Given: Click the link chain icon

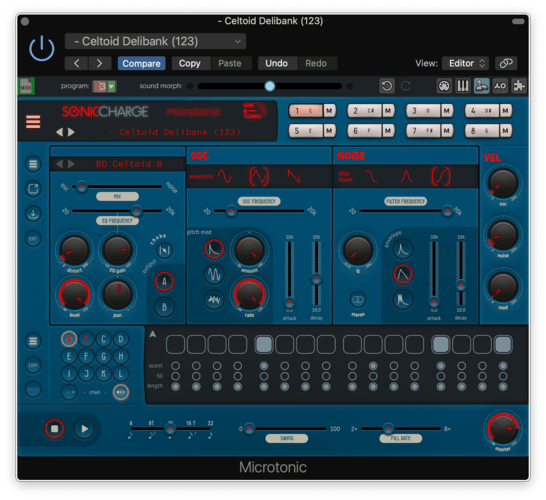Looking at the screenshot, I should point(506,63).
